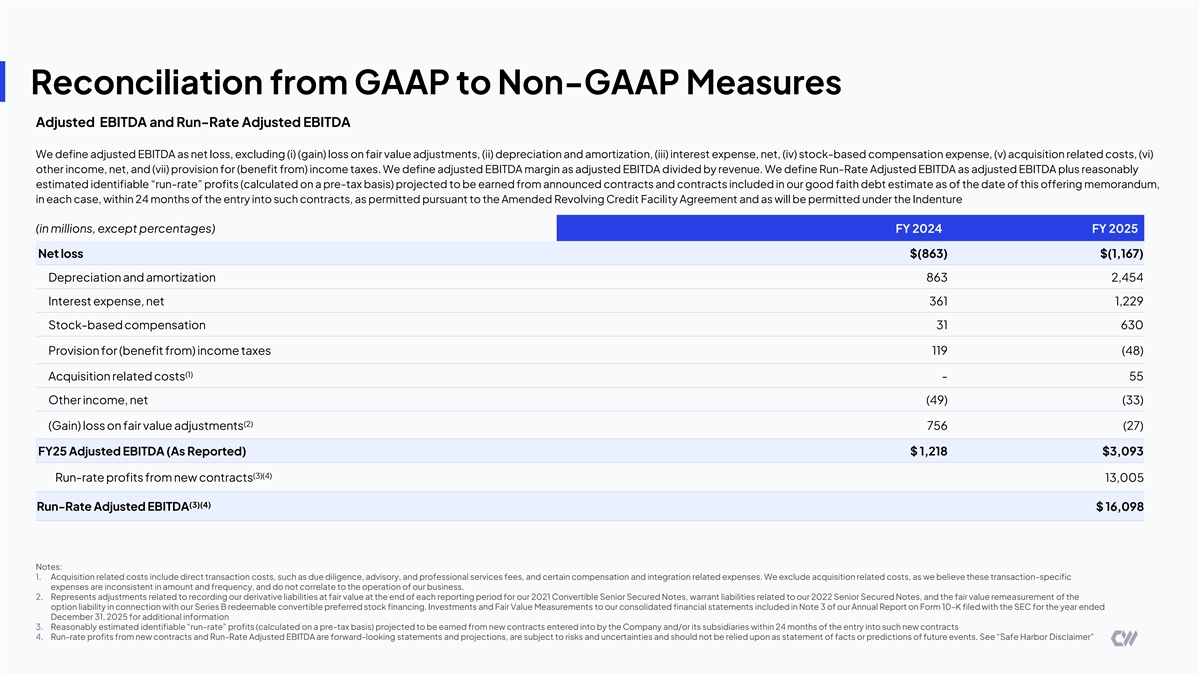Click the Interest expense, net row label
Viewport: 1200px width, 675px height.
click(106, 301)
